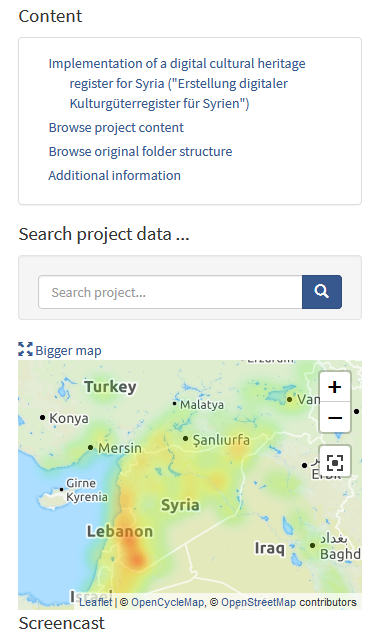Click the map focus/extent icon
The height and width of the screenshot is (637, 378).
pos(335,462)
